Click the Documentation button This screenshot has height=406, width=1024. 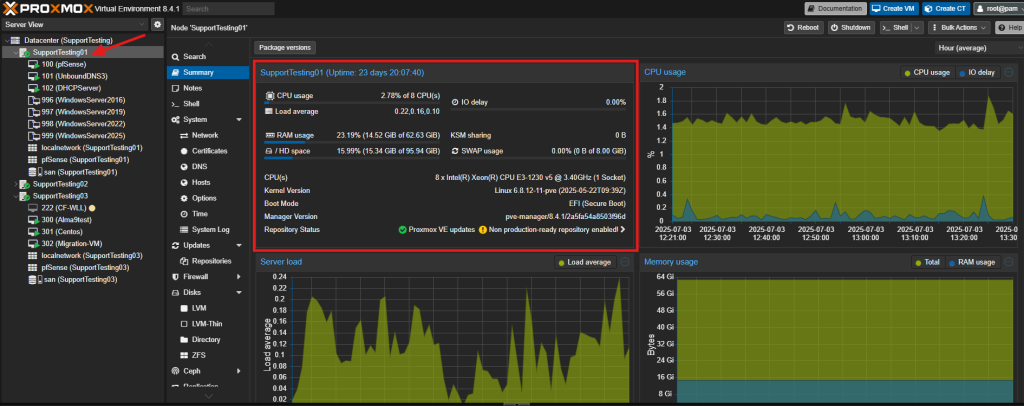coord(835,8)
